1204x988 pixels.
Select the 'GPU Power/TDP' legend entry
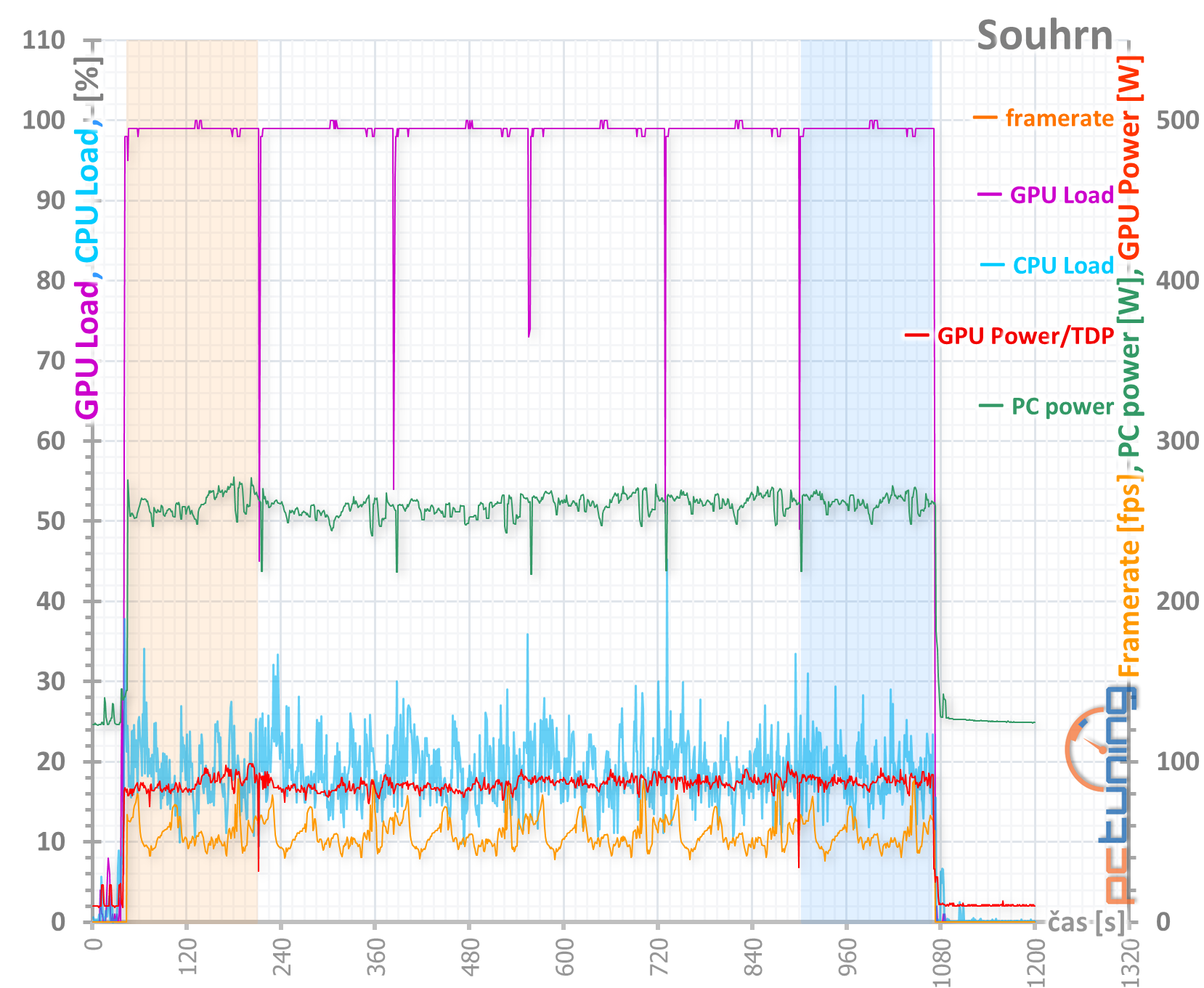1009,335
